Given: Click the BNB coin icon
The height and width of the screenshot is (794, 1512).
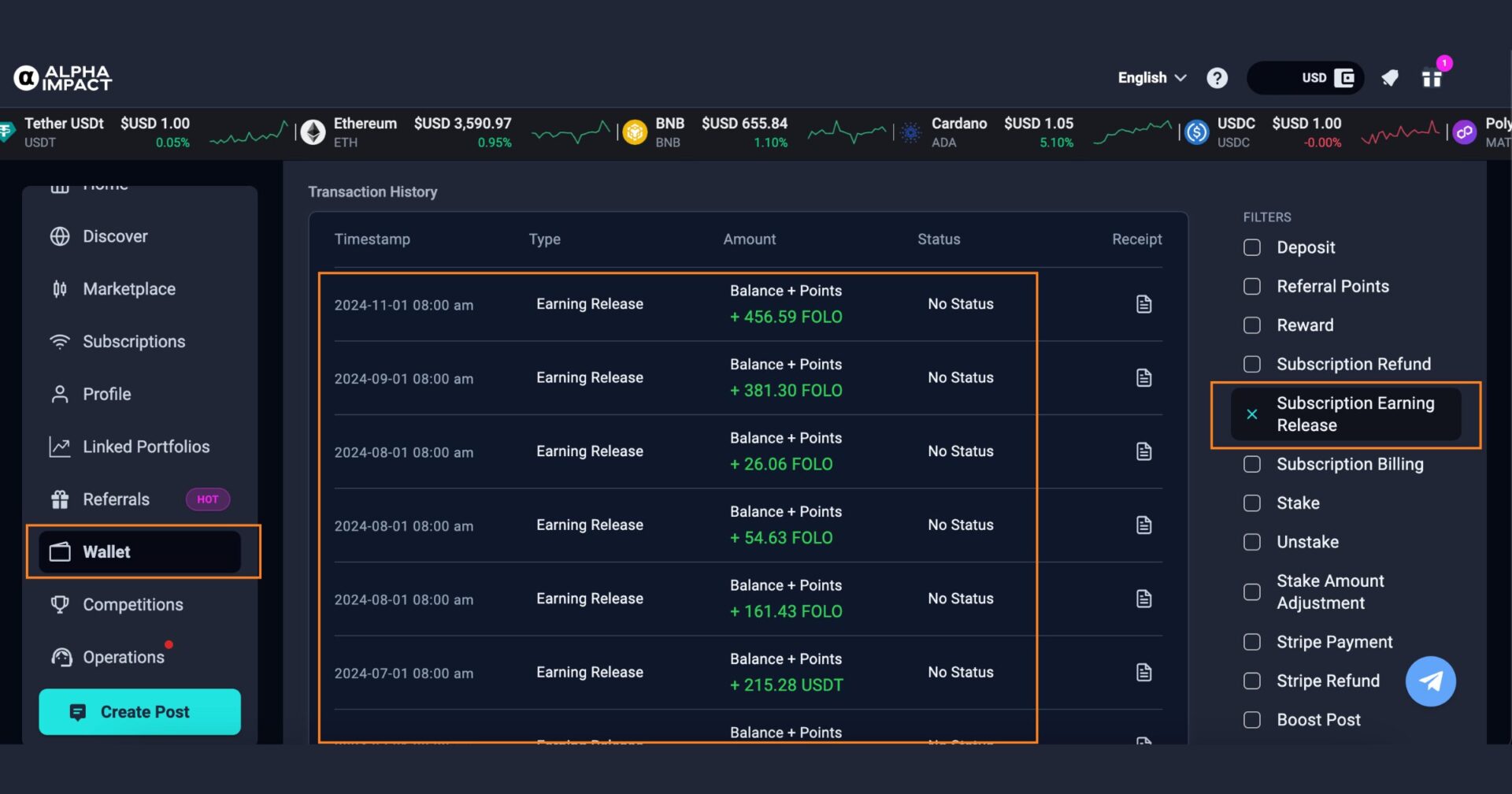Looking at the screenshot, I should click(x=635, y=132).
